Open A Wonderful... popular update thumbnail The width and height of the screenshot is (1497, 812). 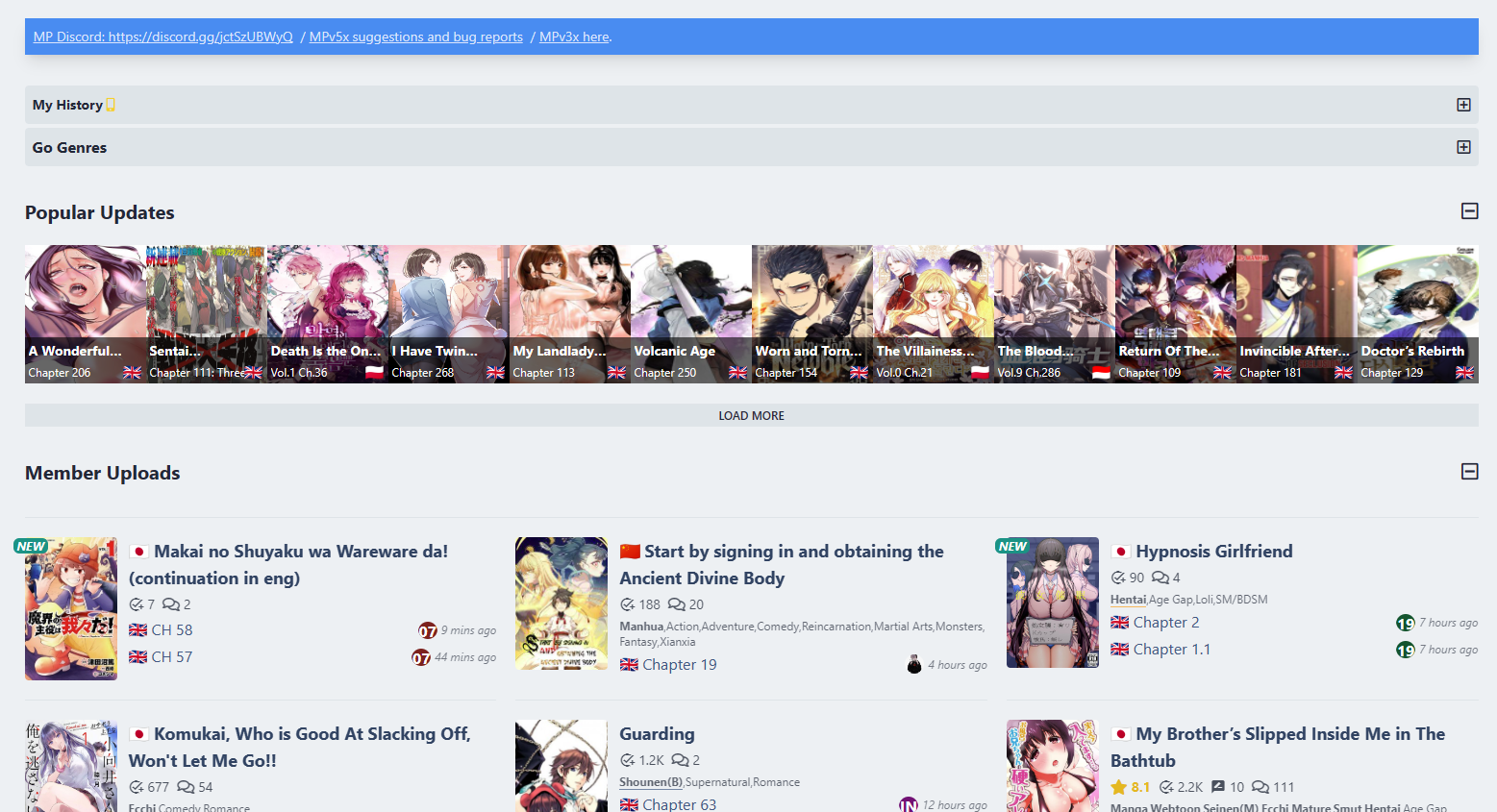[x=86, y=314]
